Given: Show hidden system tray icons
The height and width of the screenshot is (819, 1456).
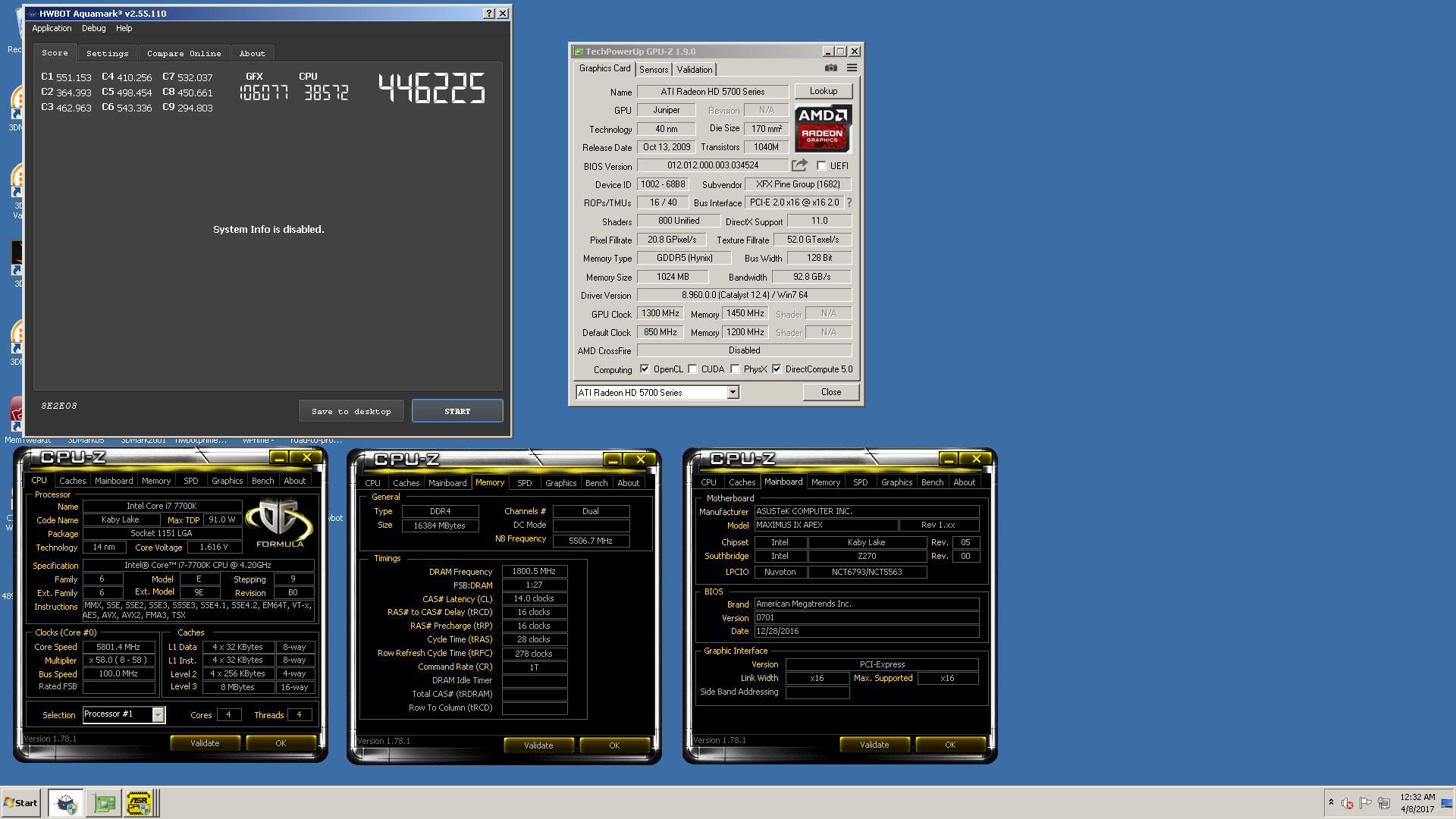Looking at the screenshot, I should click(x=1331, y=802).
